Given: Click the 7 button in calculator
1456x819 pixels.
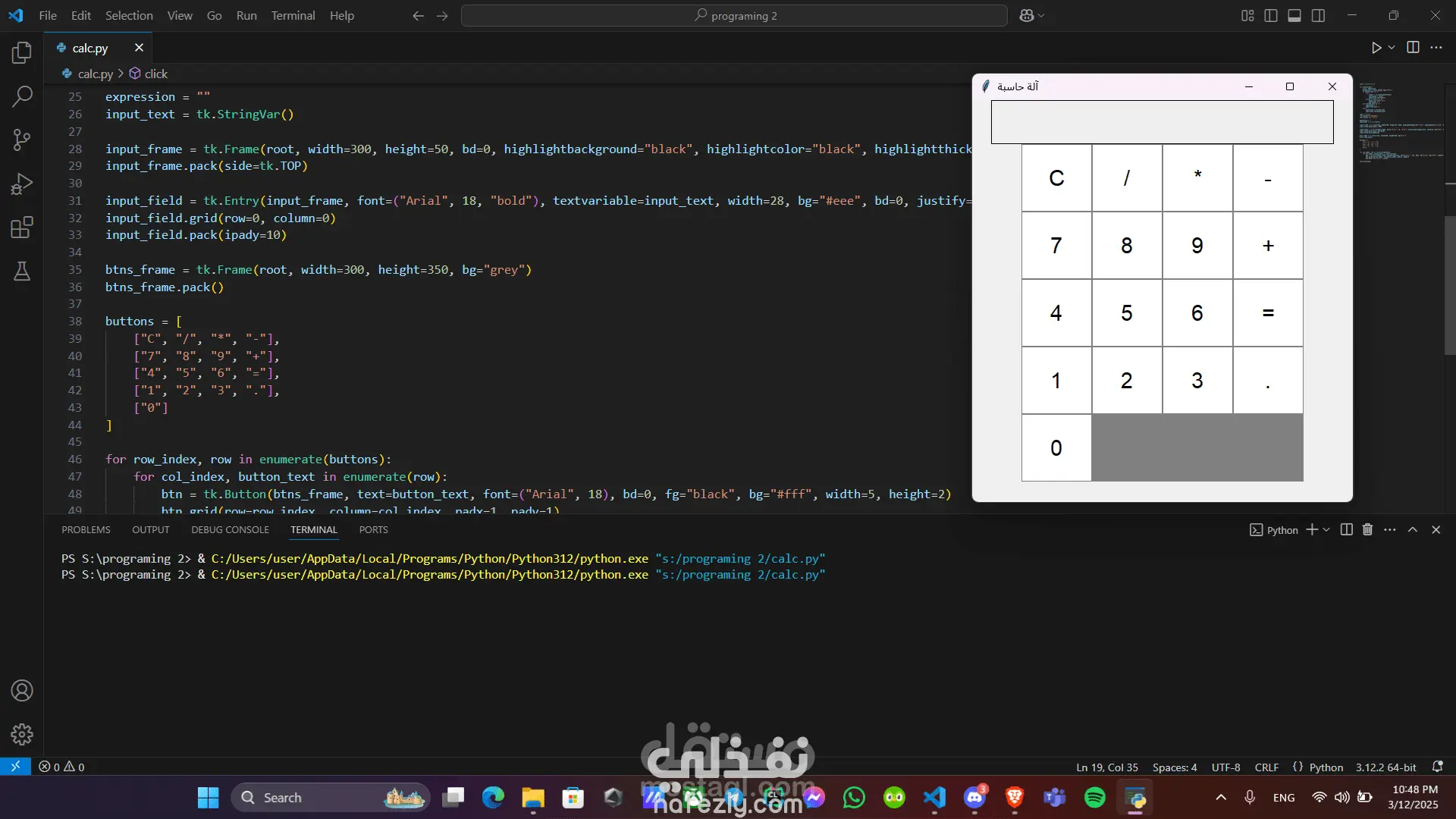Looking at the screenshot, I should click(x=1056, y=246).
